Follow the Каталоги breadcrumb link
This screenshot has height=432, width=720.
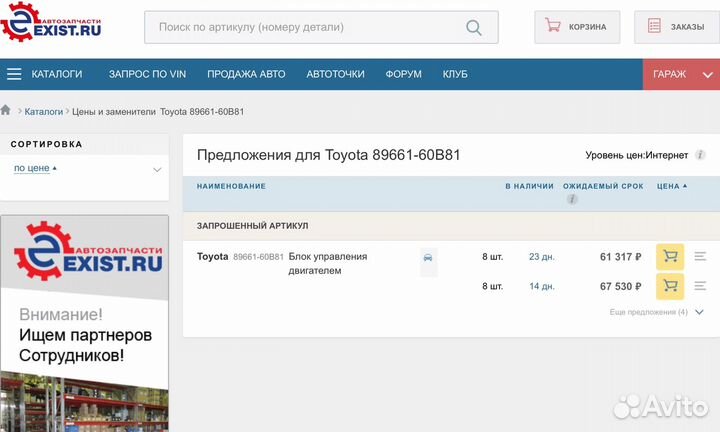tap(44, 112)
